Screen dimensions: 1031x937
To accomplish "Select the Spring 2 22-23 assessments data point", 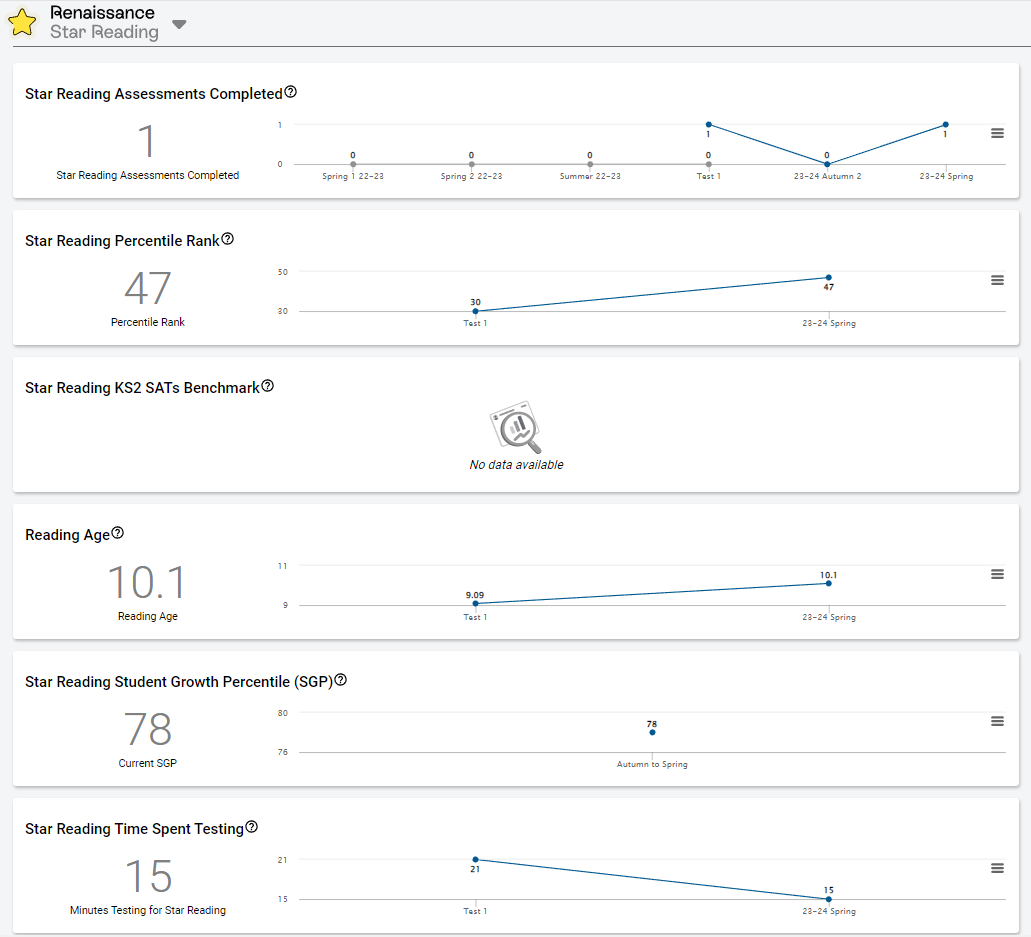I will click(x=471, y=164).
